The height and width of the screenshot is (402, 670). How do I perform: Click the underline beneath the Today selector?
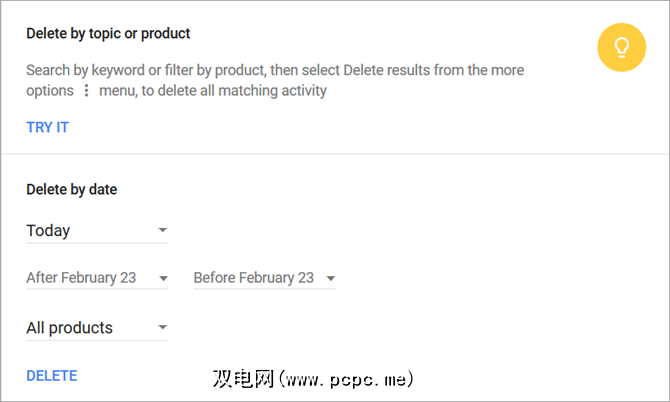(x=97, y=243)
